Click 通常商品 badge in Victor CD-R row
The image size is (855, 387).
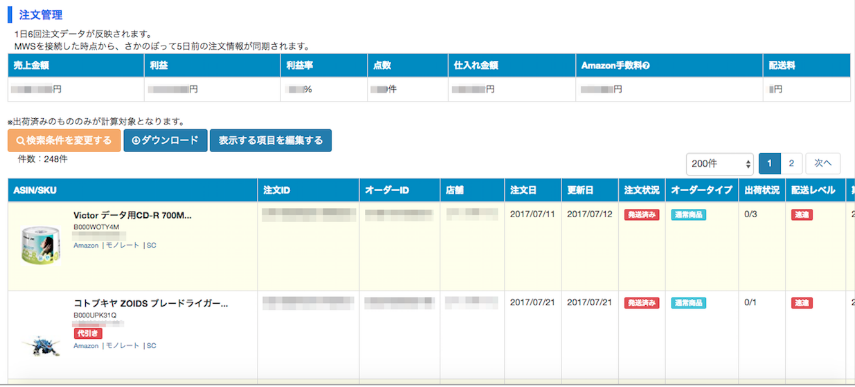689,215
